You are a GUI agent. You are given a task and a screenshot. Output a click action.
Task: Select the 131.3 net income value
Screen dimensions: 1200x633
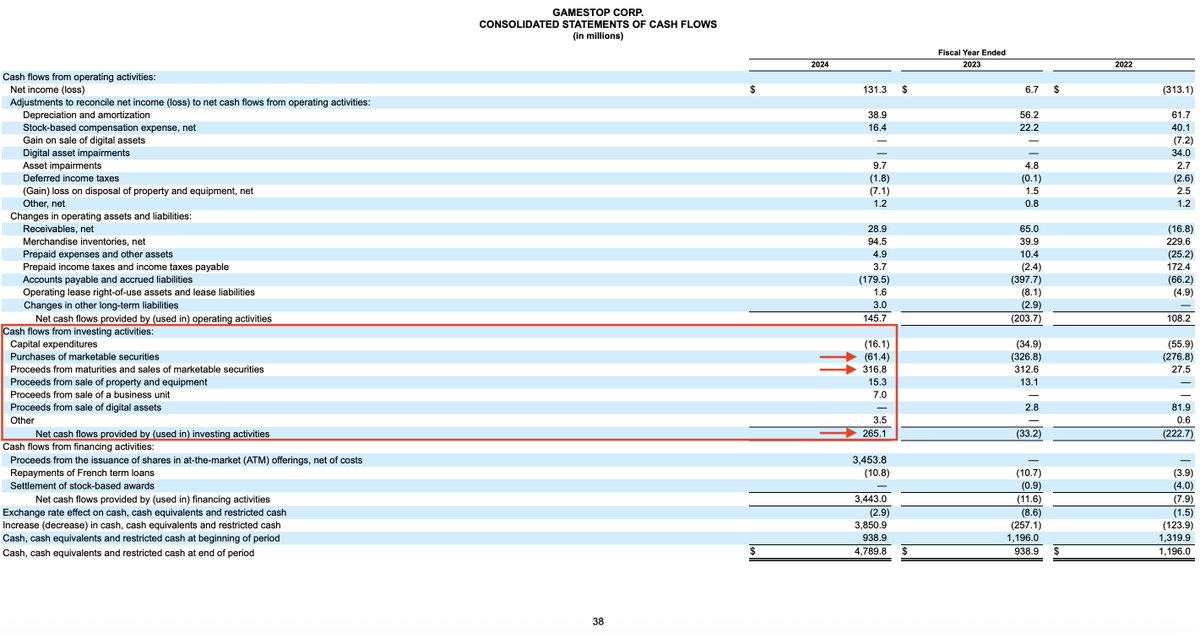[x=876, y=89]
